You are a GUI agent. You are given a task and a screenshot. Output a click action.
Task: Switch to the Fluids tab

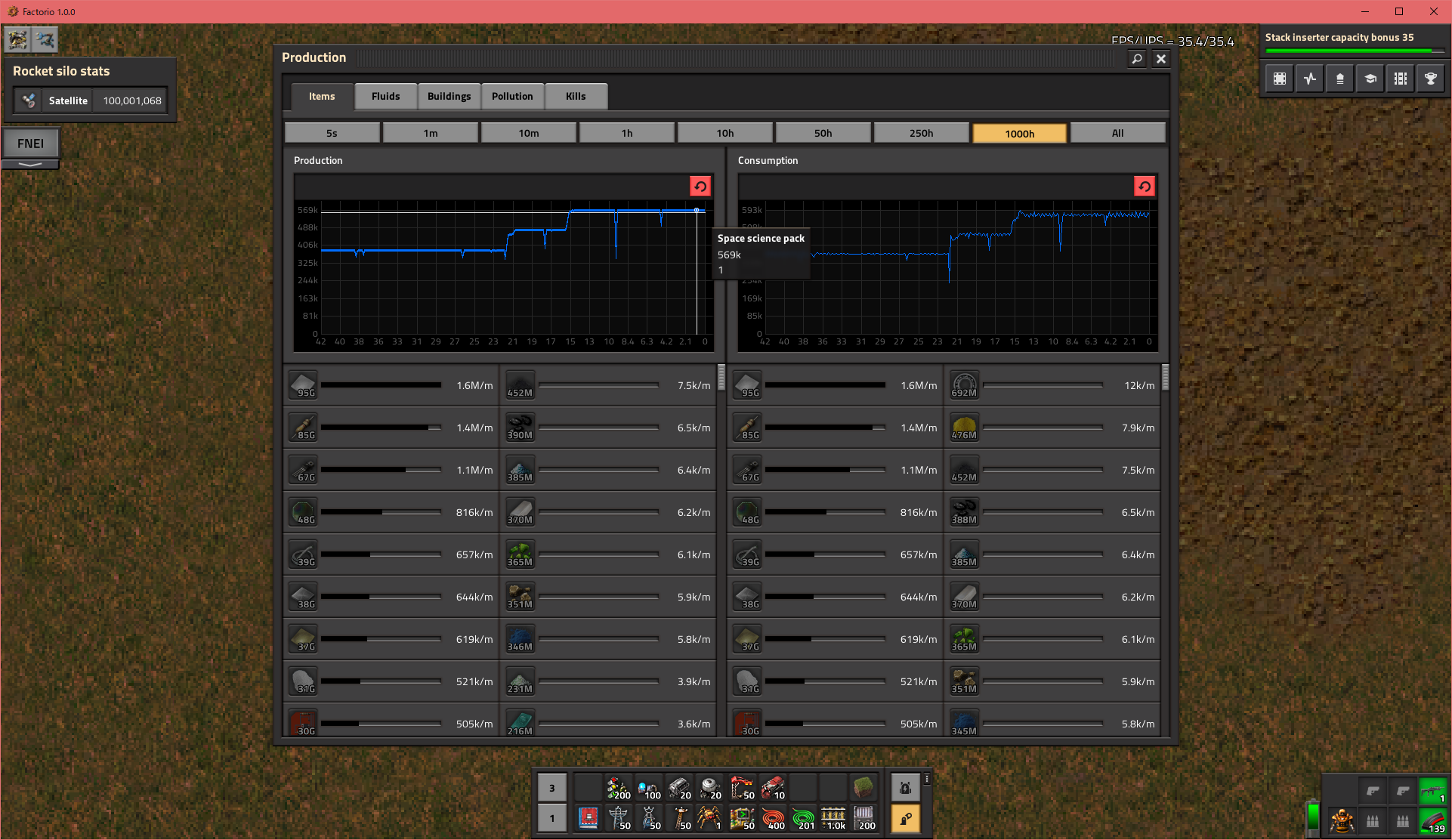click(x=385, y=96)
